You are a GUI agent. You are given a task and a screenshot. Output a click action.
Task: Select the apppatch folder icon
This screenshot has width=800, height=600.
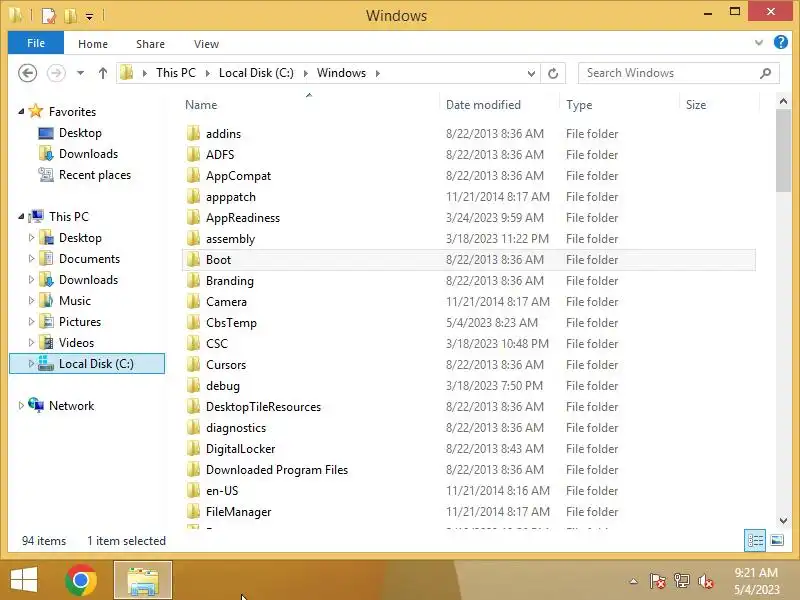pos(193,196)
